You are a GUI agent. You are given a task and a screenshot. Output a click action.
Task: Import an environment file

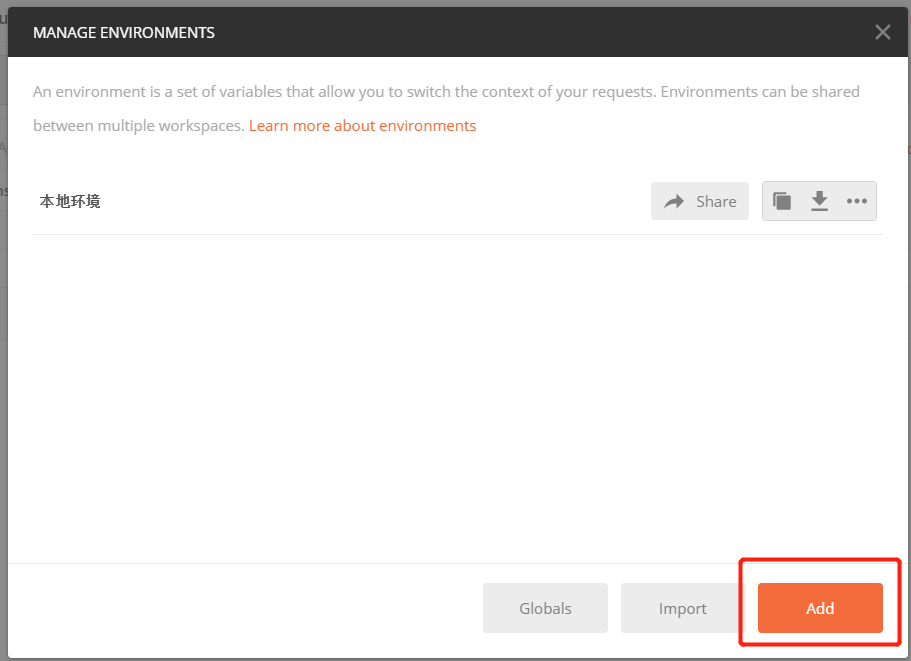pos(683,608)
